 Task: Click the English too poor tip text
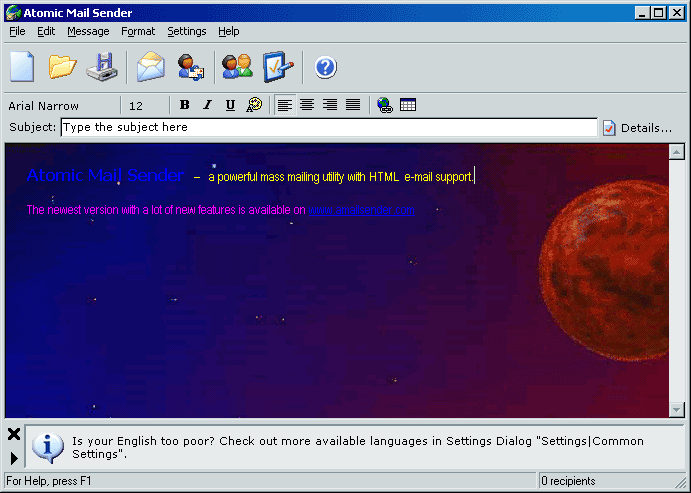click(358, 448)
